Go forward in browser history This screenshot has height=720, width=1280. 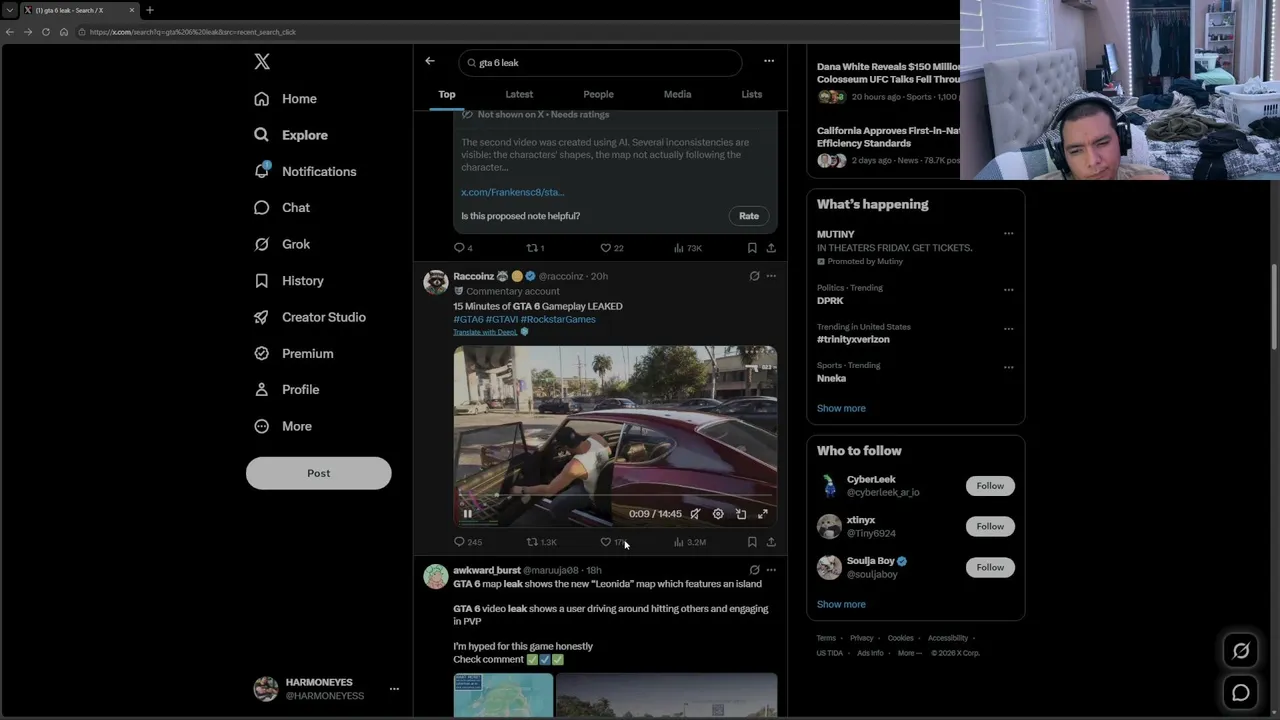(28, 32)
